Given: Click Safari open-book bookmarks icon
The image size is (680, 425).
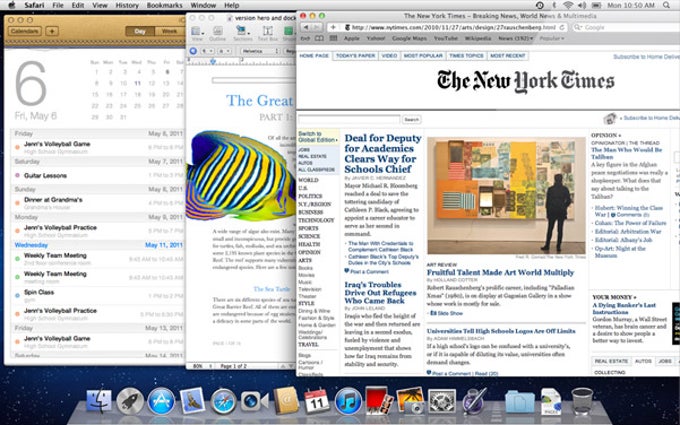Looking at the screenshot, I should (x=319, y=38).
